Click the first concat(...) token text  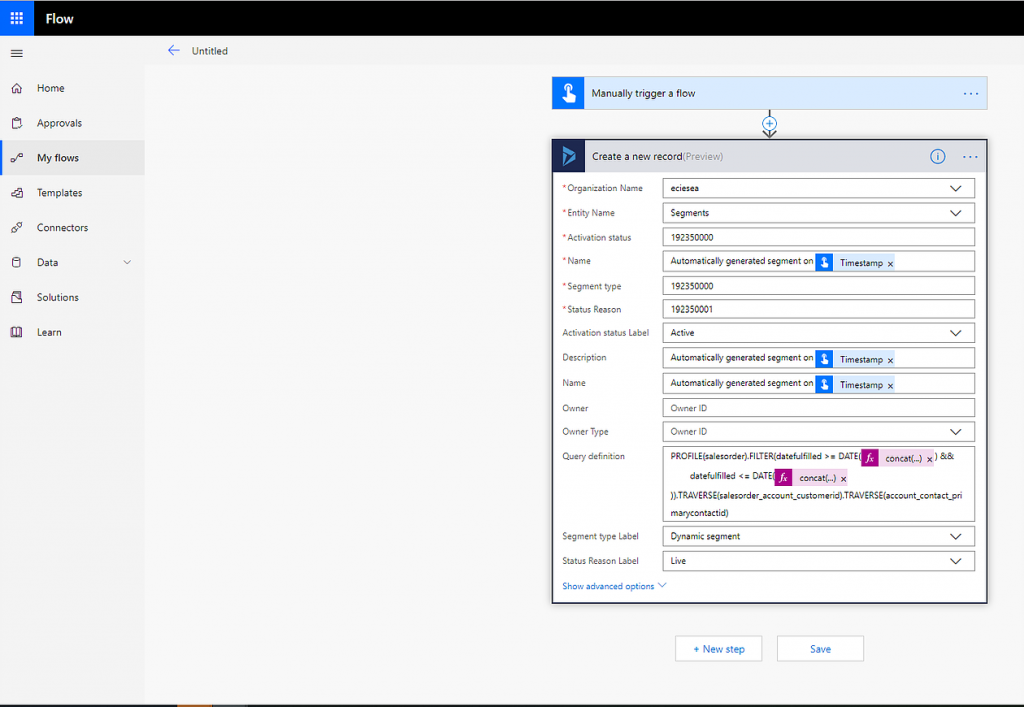pyautogui.click(x=904, y=459)
